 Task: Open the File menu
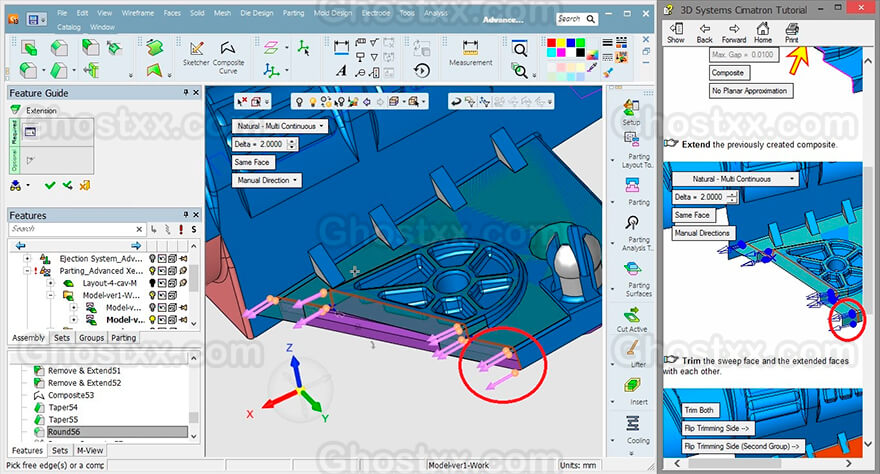pos(62,13)
